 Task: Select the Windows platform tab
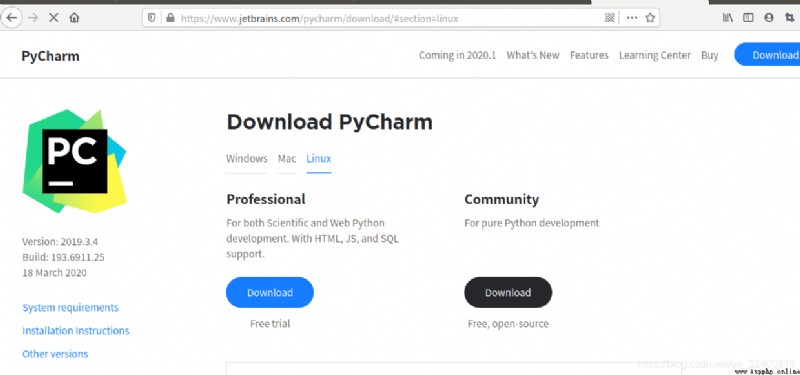[247, 159]
